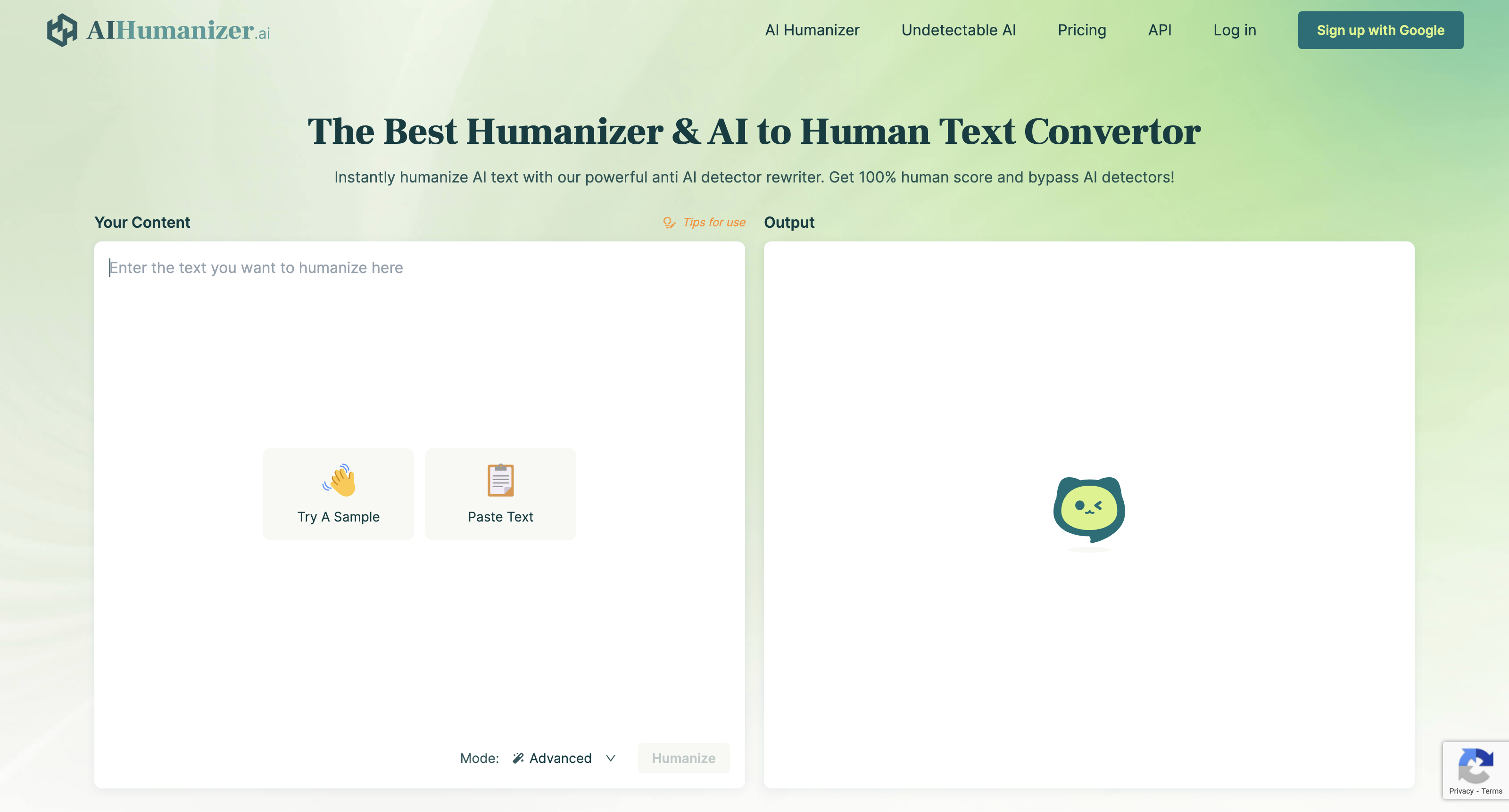1509x812 pixels.
Task: Click the clipboard paste icon
Action: pos(500,480)
